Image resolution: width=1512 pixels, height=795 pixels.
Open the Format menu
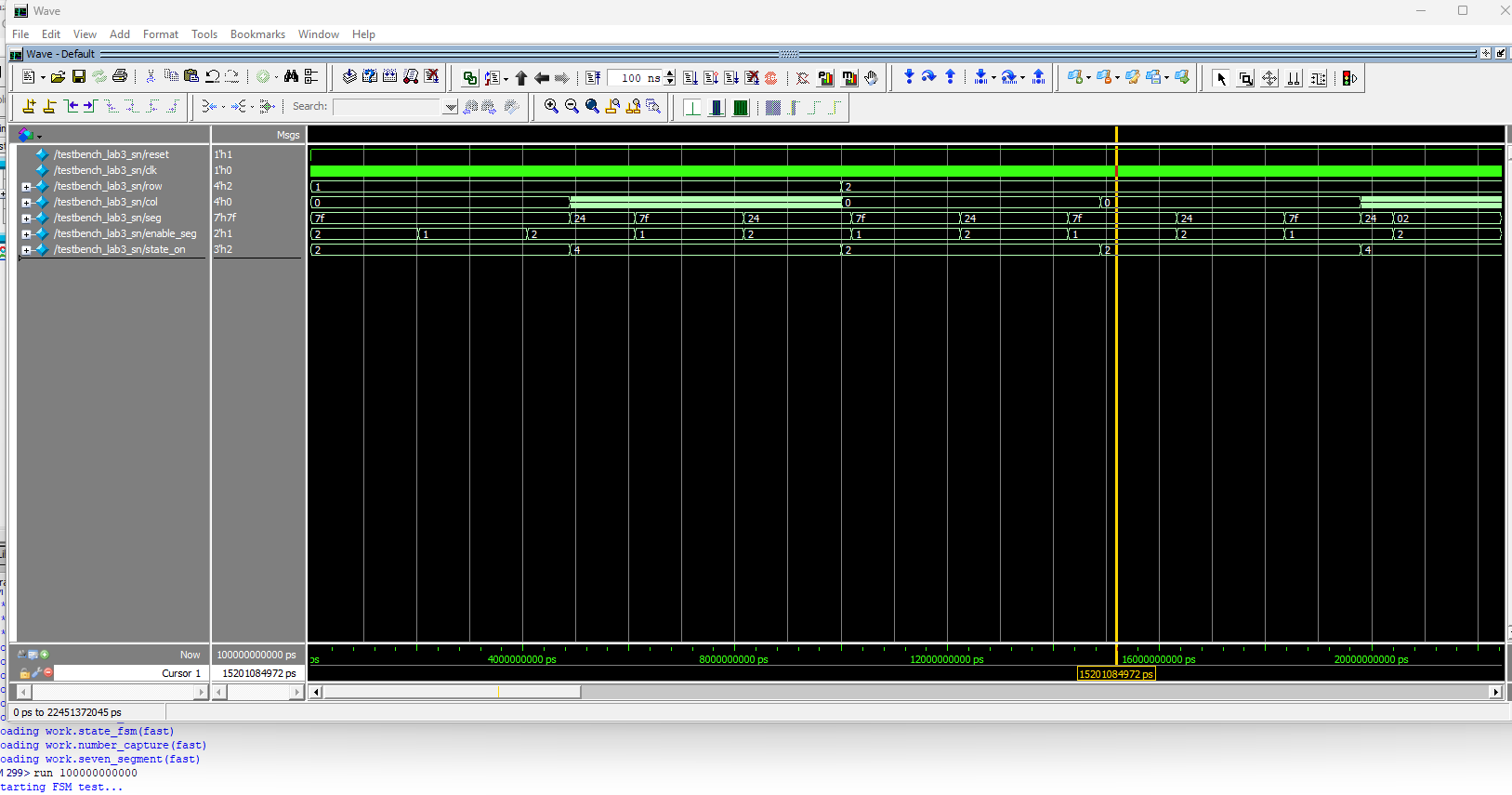(160, 34)
